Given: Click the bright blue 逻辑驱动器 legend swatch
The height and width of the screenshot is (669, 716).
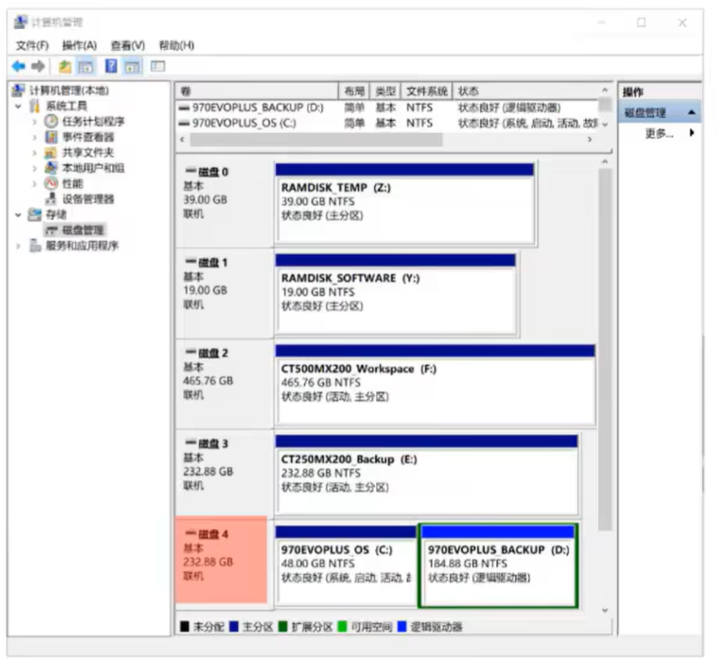Looking at the screenshot, I should coord(402,627).
